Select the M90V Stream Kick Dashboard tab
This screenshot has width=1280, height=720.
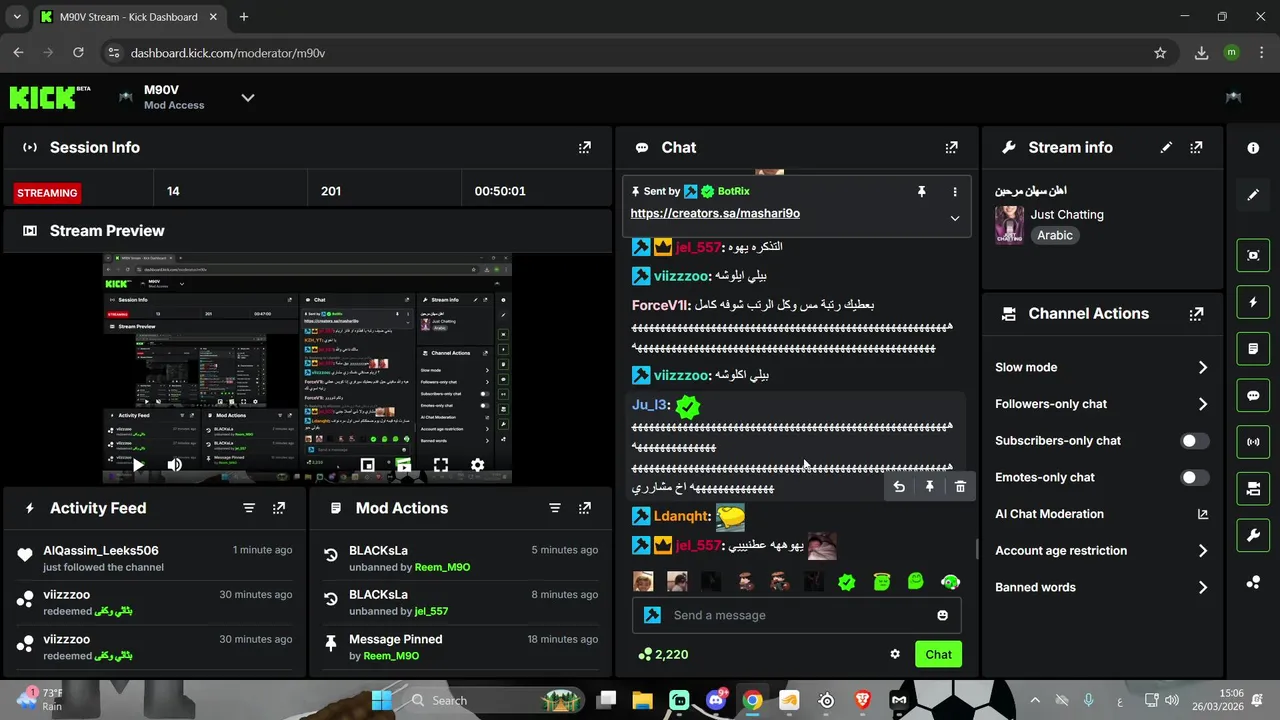129,17
